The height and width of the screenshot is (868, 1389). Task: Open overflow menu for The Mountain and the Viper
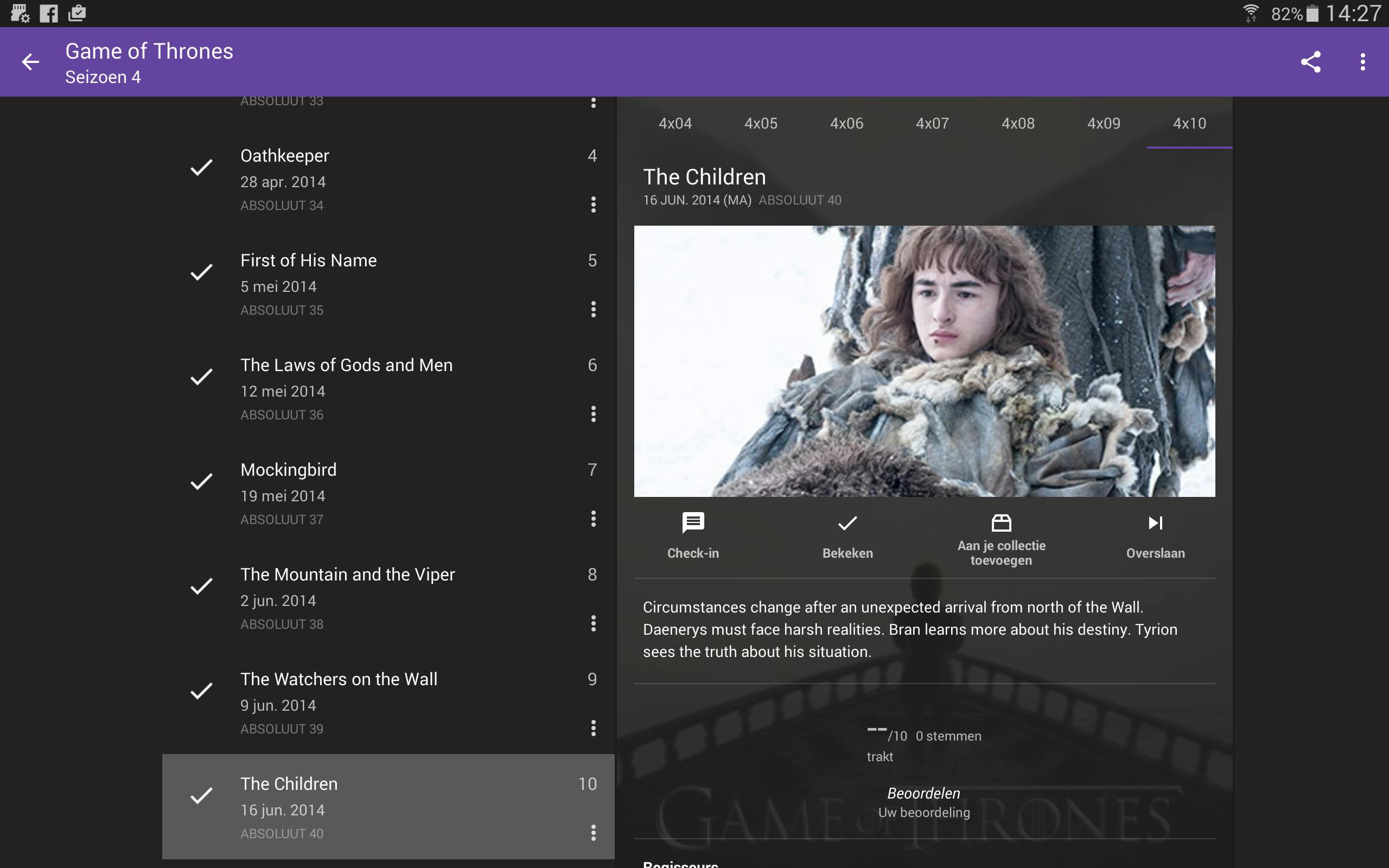pos(594,624)
